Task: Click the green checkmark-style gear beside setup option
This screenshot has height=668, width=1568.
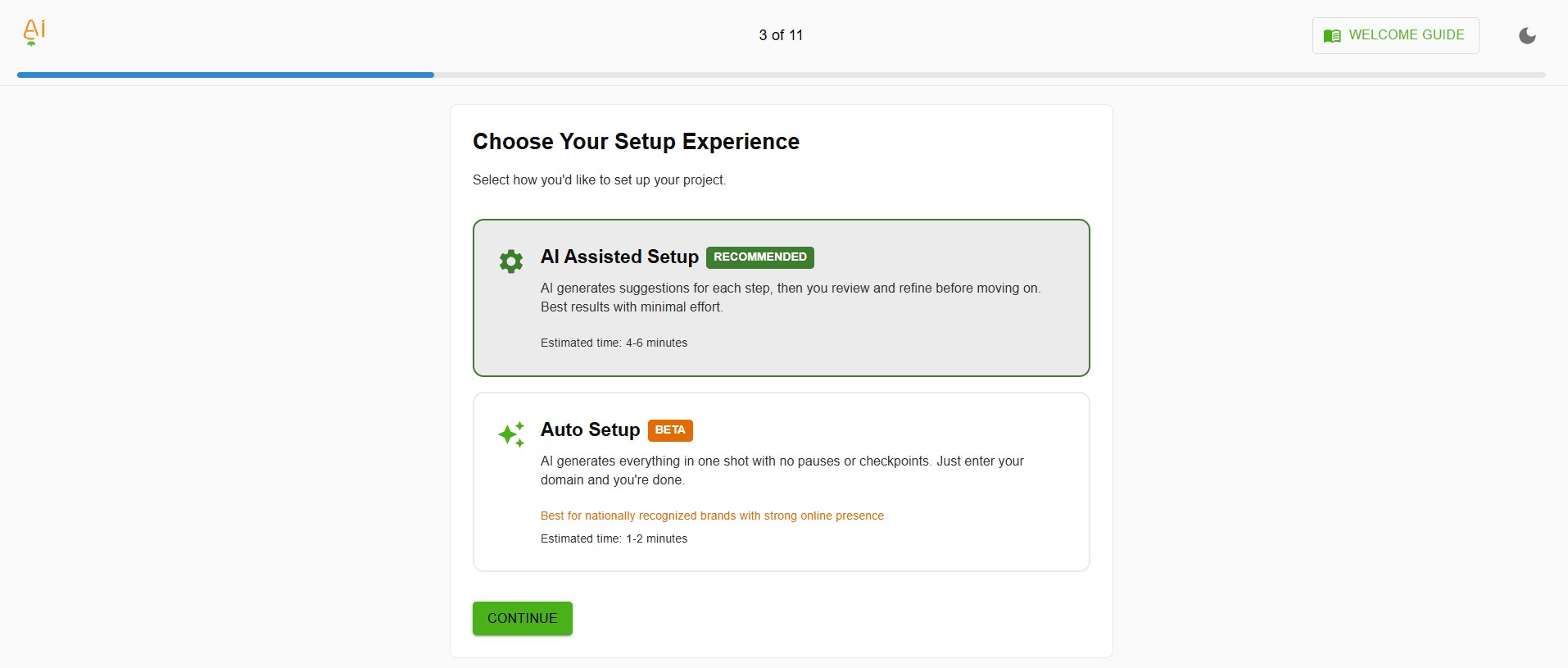Action: tap(510, 261)
